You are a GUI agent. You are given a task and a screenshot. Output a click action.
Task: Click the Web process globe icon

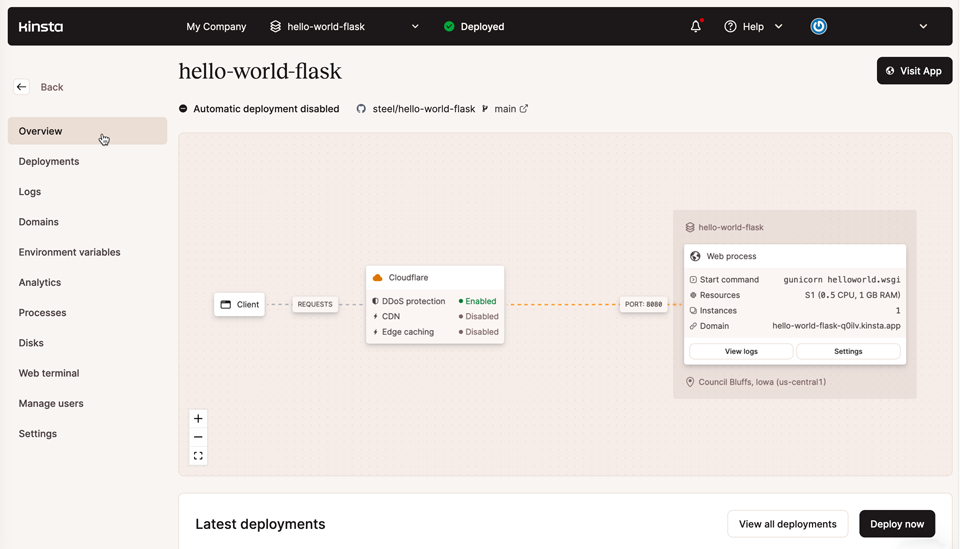695,256
